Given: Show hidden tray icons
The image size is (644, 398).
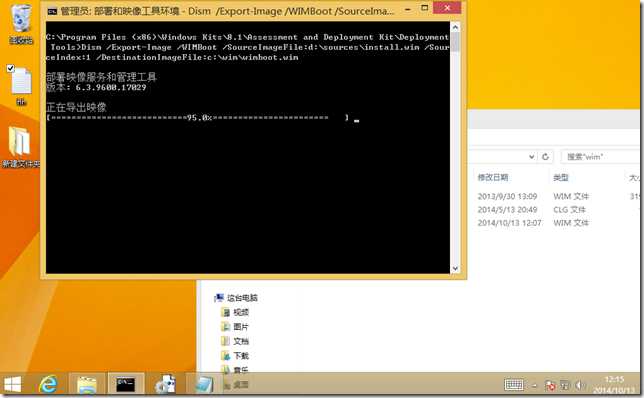Looking at the screenshot, I should click(x=534, y=385).
